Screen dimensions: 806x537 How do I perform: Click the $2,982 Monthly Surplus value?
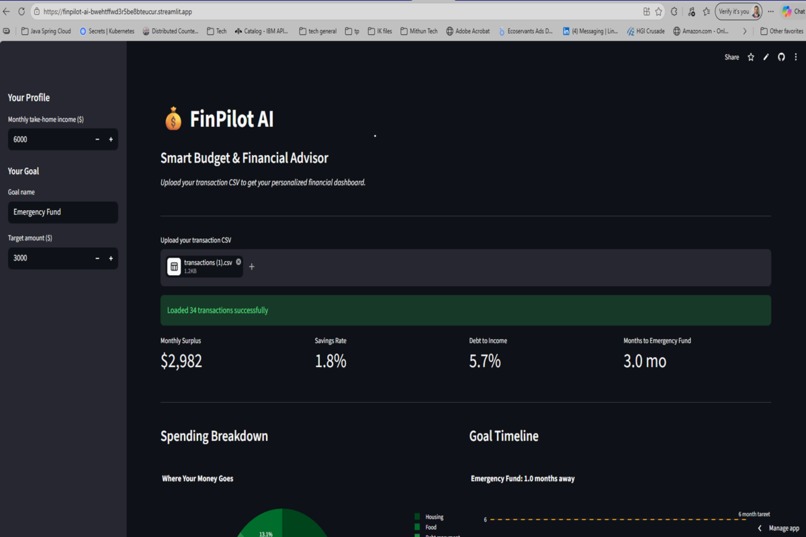(181, 361)
